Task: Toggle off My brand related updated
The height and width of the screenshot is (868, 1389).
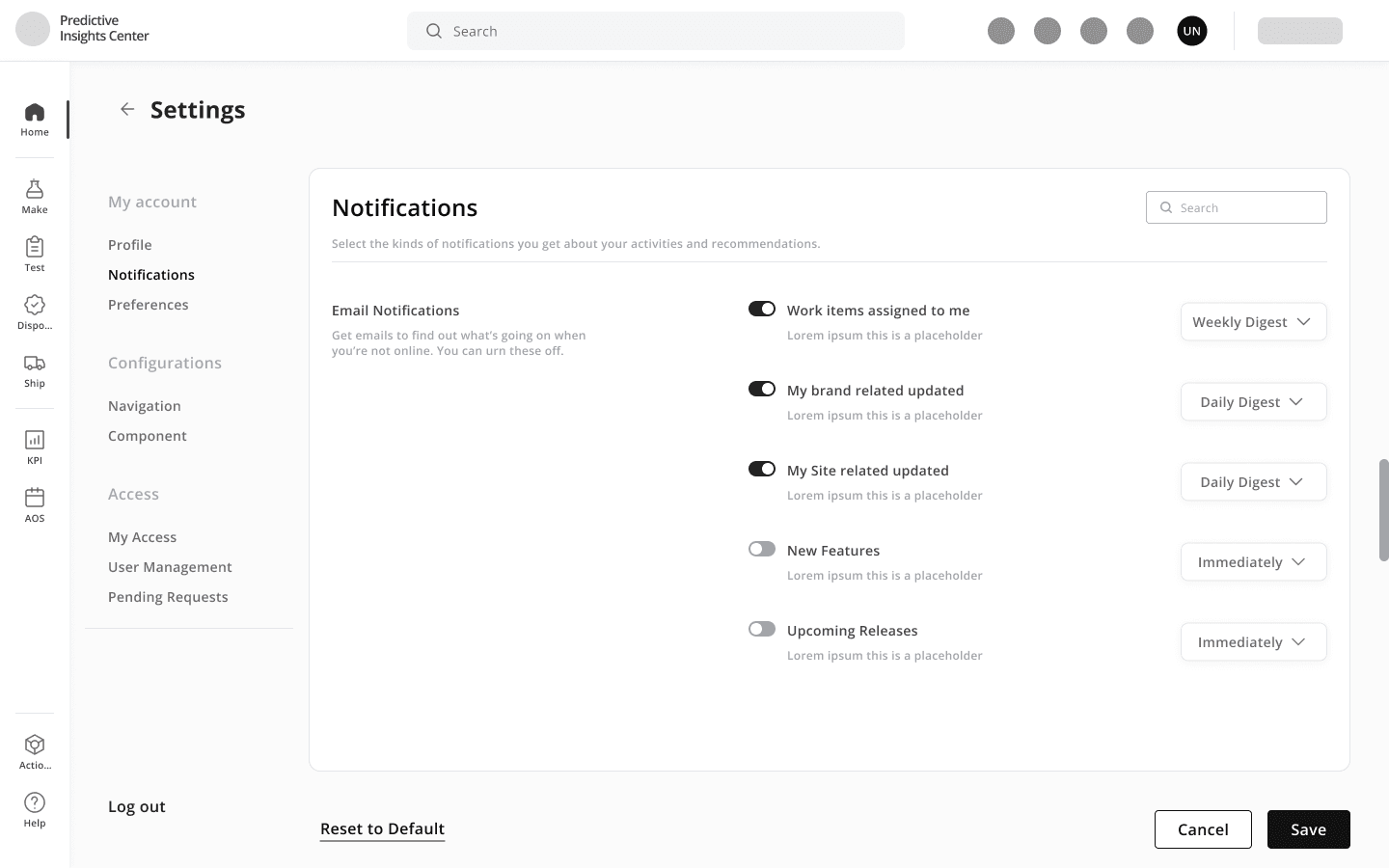Action: 762,389
